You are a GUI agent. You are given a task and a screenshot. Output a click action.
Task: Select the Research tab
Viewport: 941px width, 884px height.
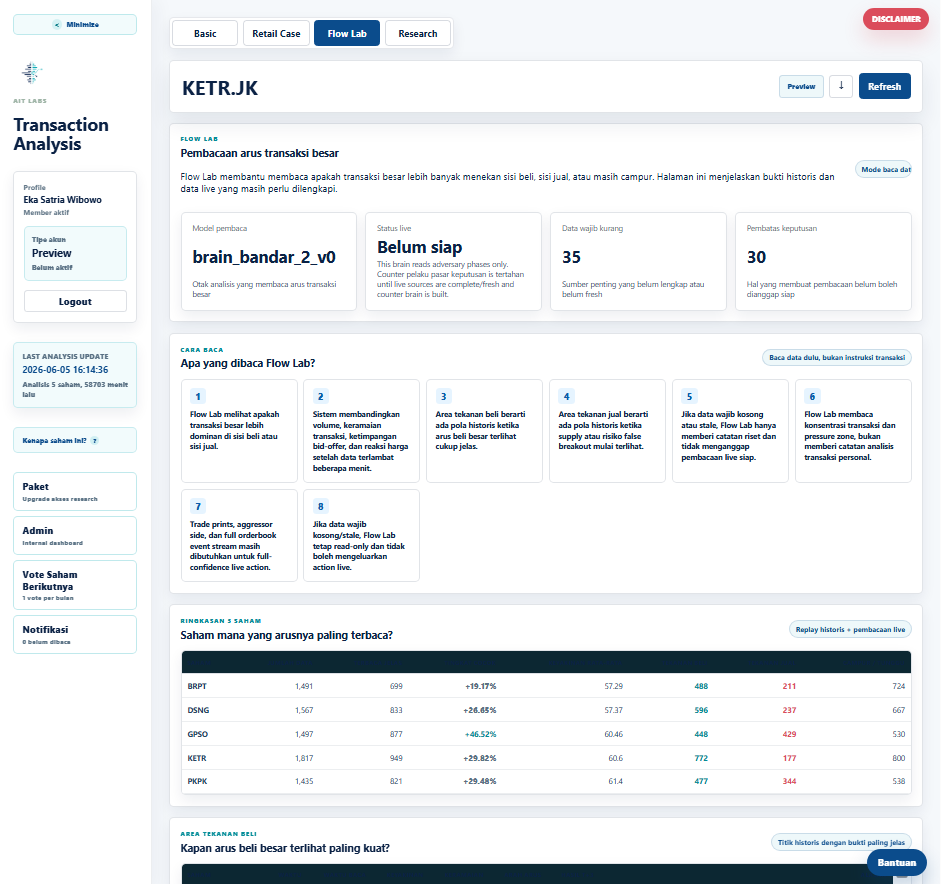(418, 34)
